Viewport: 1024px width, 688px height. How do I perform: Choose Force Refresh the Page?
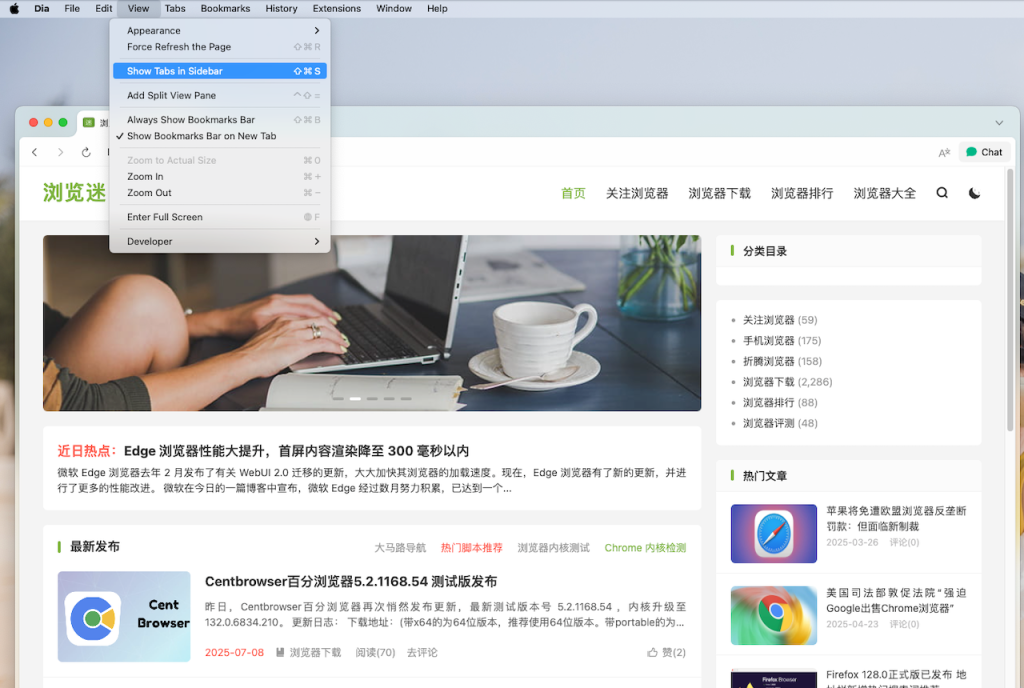220,47
